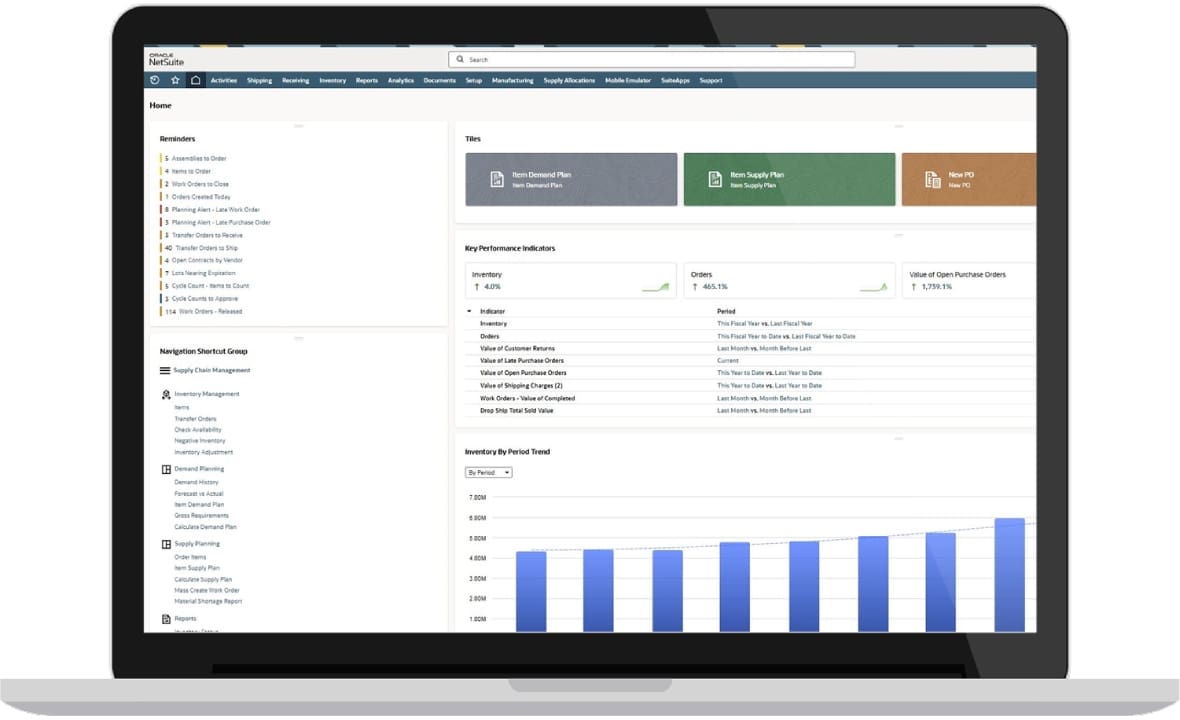Open the Analytics menu
The height and width of the screenshot is (720, 1180).
pos(400,80)
